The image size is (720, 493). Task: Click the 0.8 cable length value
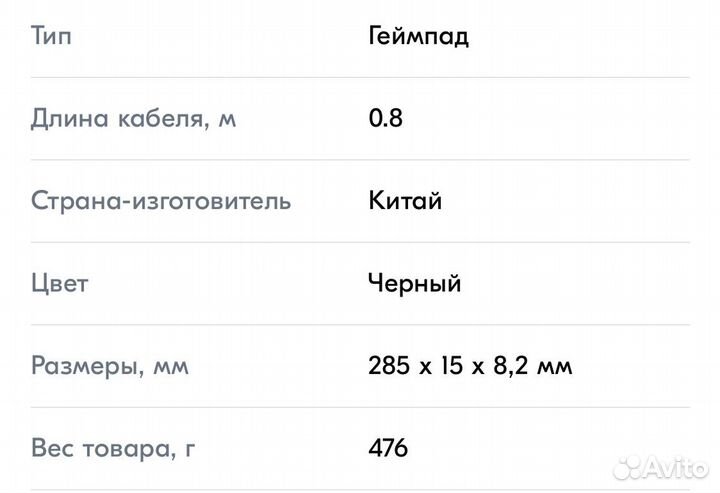click(x=386, y=119)
